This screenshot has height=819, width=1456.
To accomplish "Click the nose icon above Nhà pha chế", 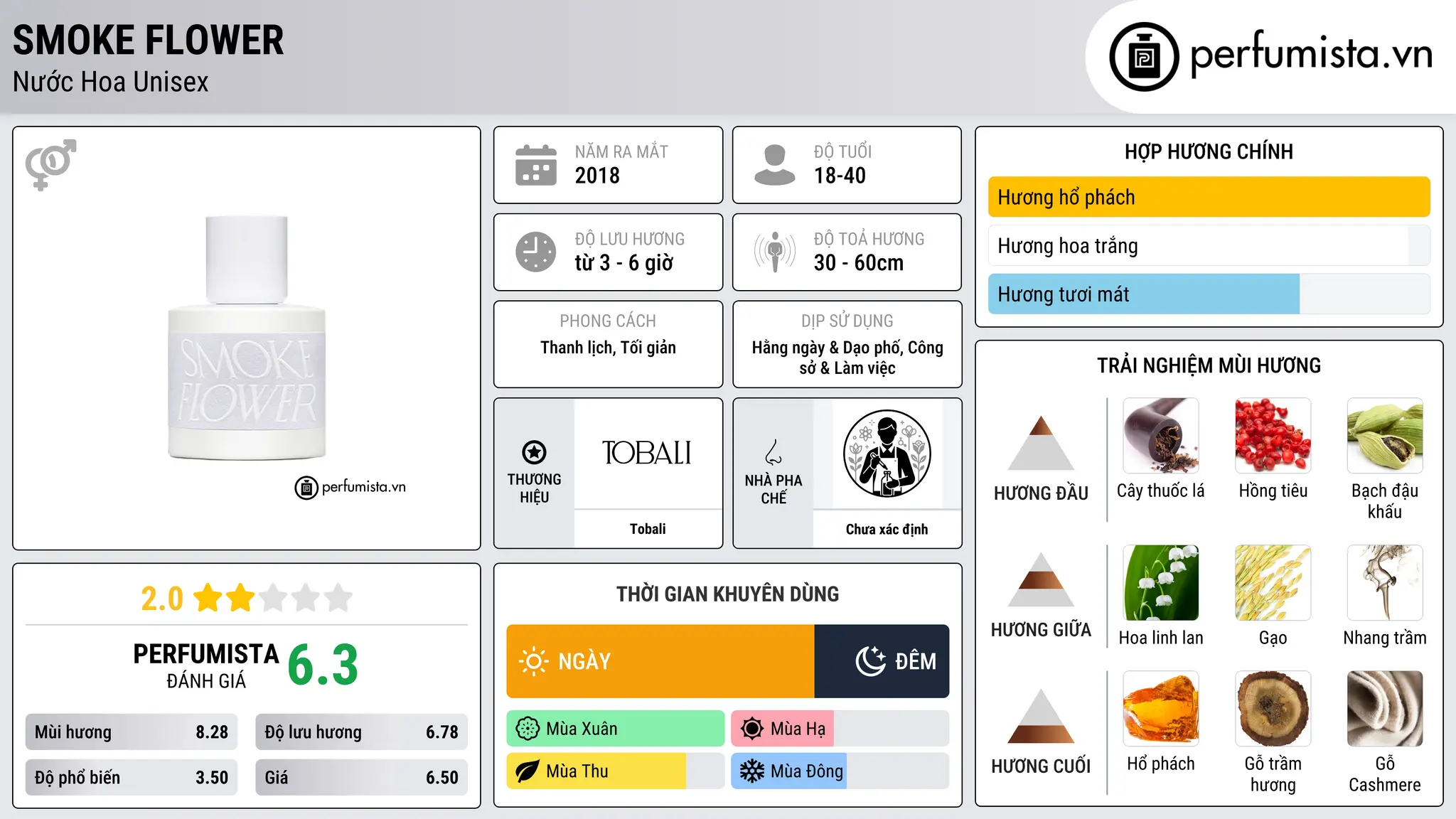I will pos(773,452).
